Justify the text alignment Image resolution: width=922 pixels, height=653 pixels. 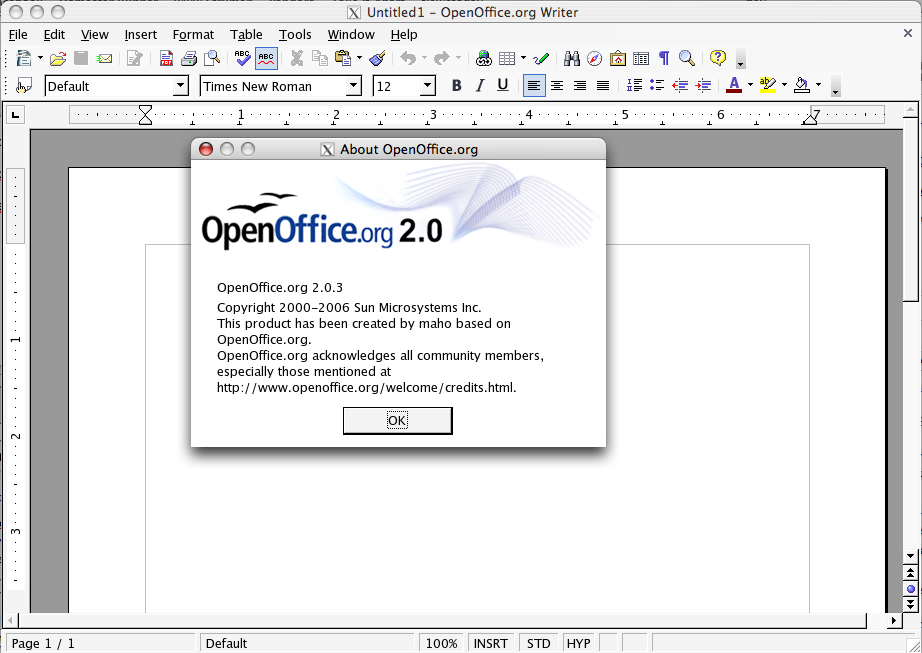click(x=603, y=86)
